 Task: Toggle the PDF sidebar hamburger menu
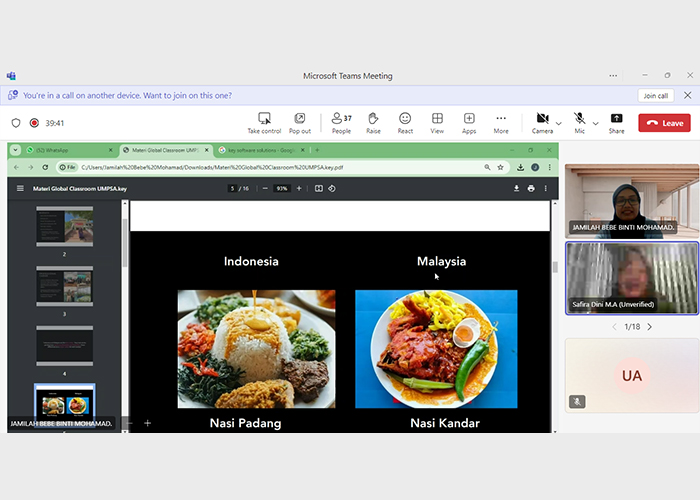click(20, 188)
